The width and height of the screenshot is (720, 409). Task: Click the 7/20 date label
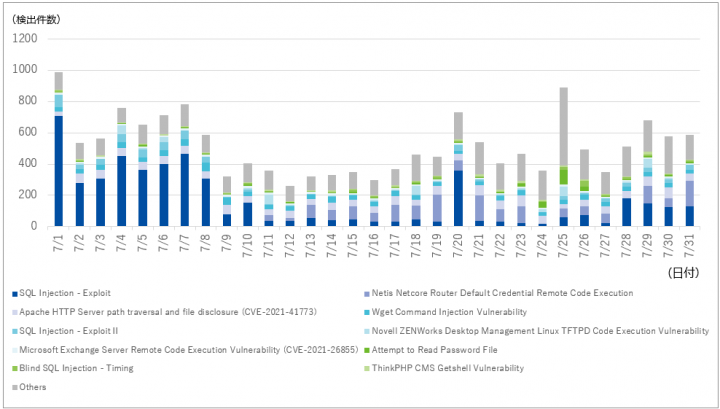point(458,244)
